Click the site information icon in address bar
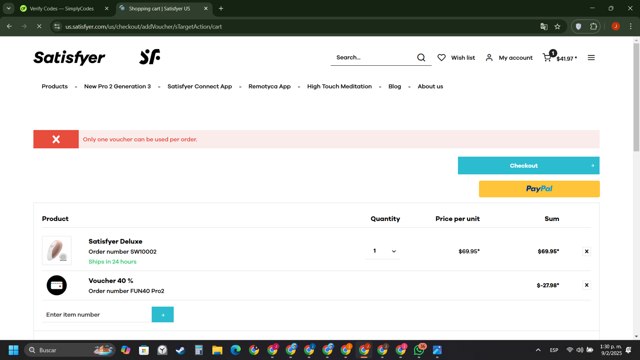The width and height of the screenshot is (640, 360). [57, 27]
